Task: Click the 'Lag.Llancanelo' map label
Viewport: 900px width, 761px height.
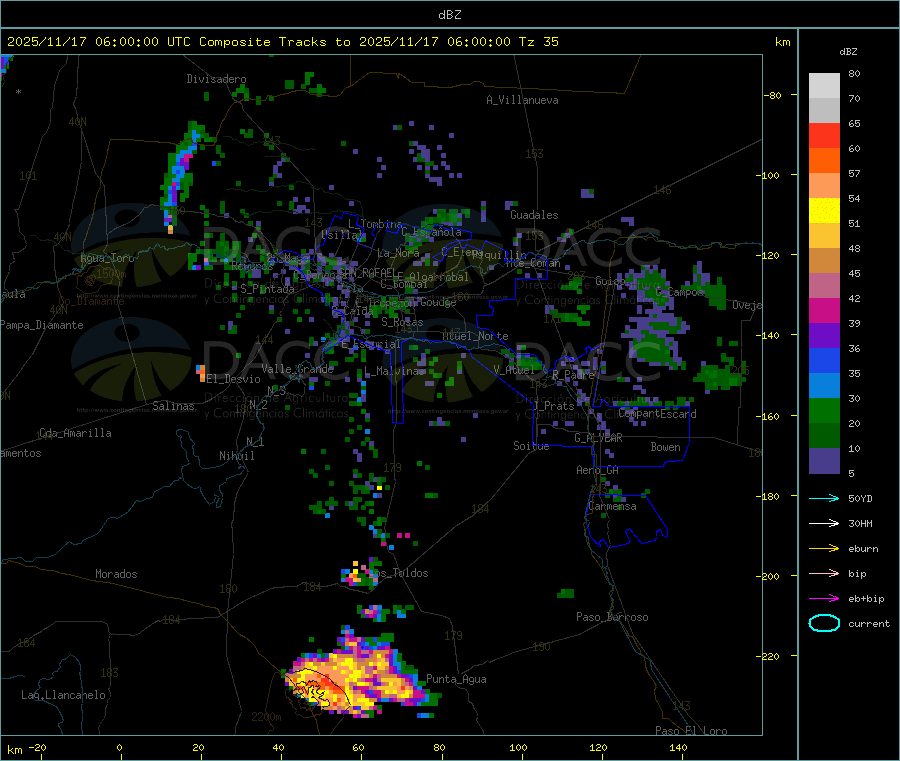Action: pyautogui.click(x=64, y=695)
